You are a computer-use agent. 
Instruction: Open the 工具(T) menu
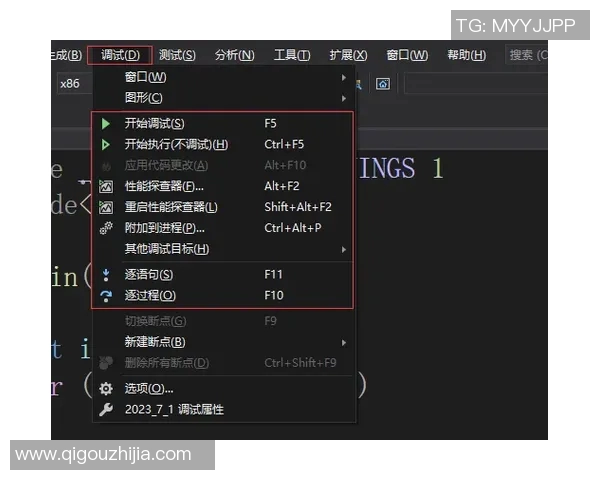click(x=292, y=55)
